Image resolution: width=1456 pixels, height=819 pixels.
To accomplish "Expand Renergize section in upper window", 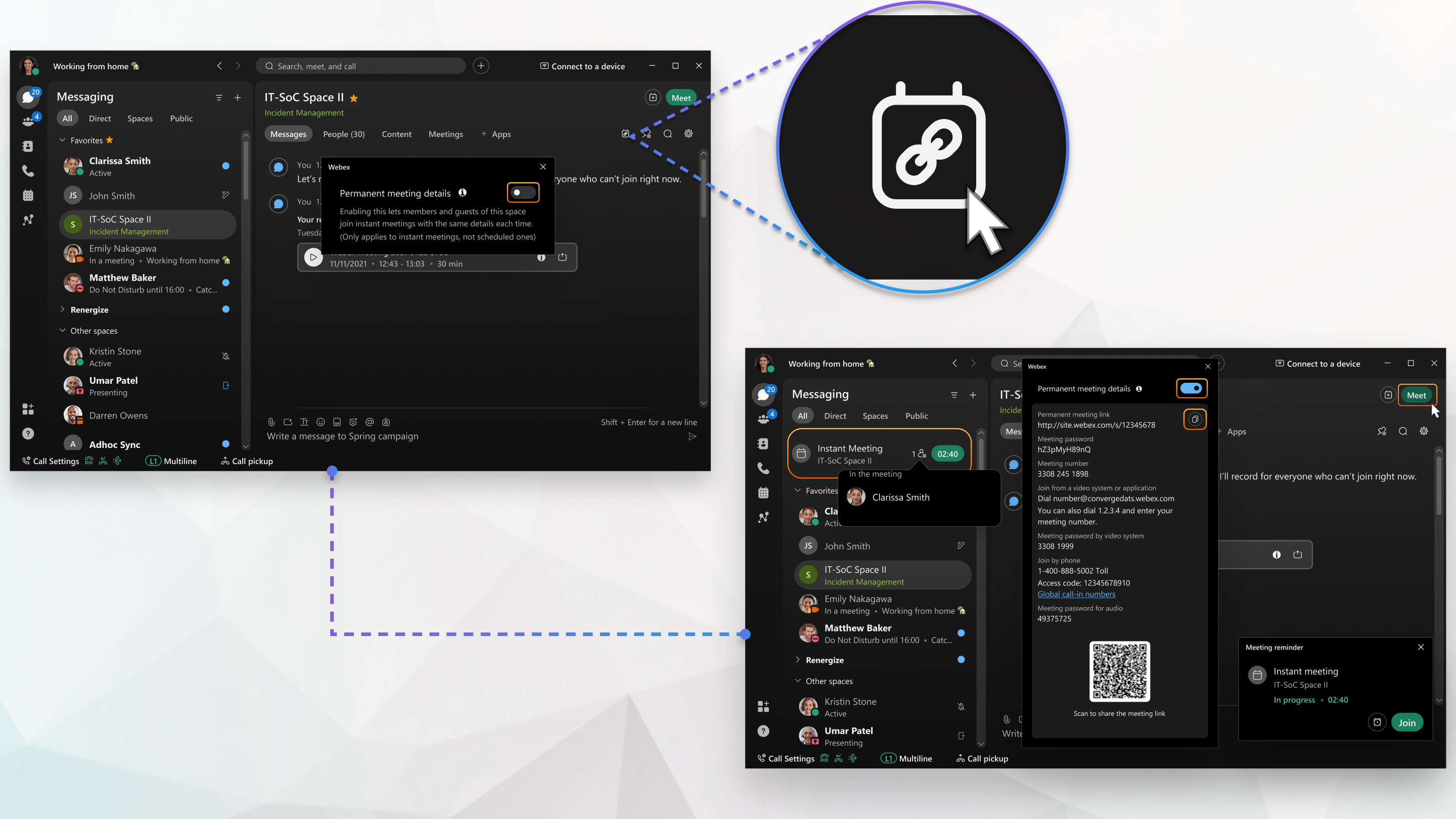I will (x=63, y=310).
